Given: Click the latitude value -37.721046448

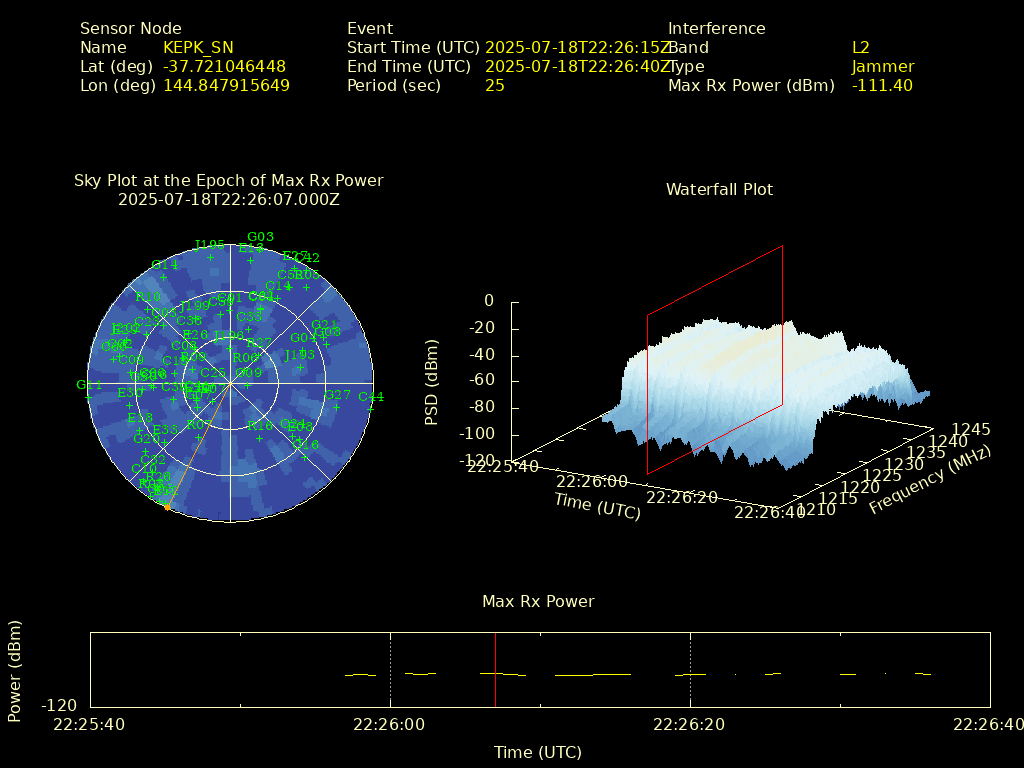Looking at the screenshot, I should 224,67.
